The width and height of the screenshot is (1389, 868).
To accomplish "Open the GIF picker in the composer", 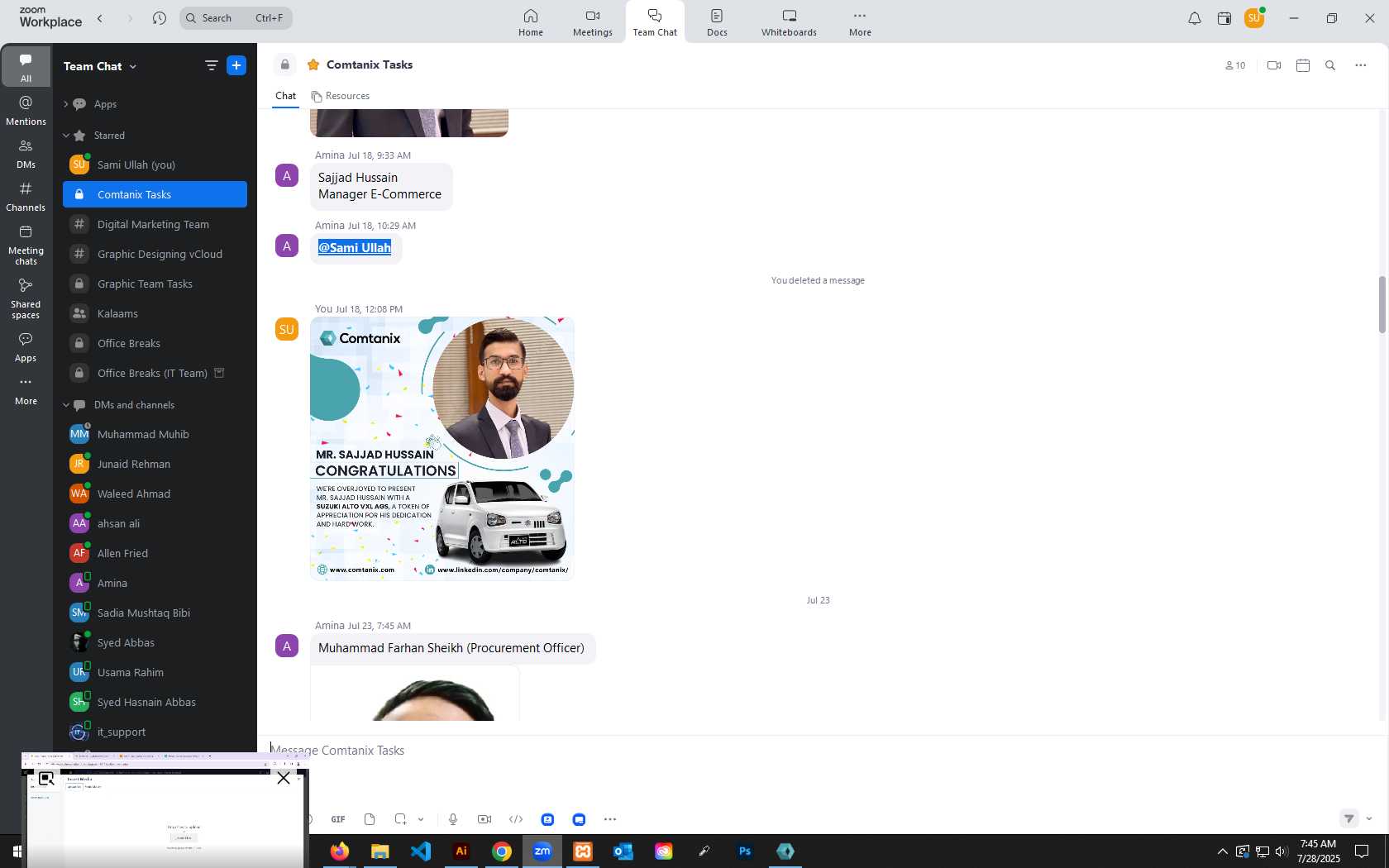I will pyautogui.click(x=338, y=819).
